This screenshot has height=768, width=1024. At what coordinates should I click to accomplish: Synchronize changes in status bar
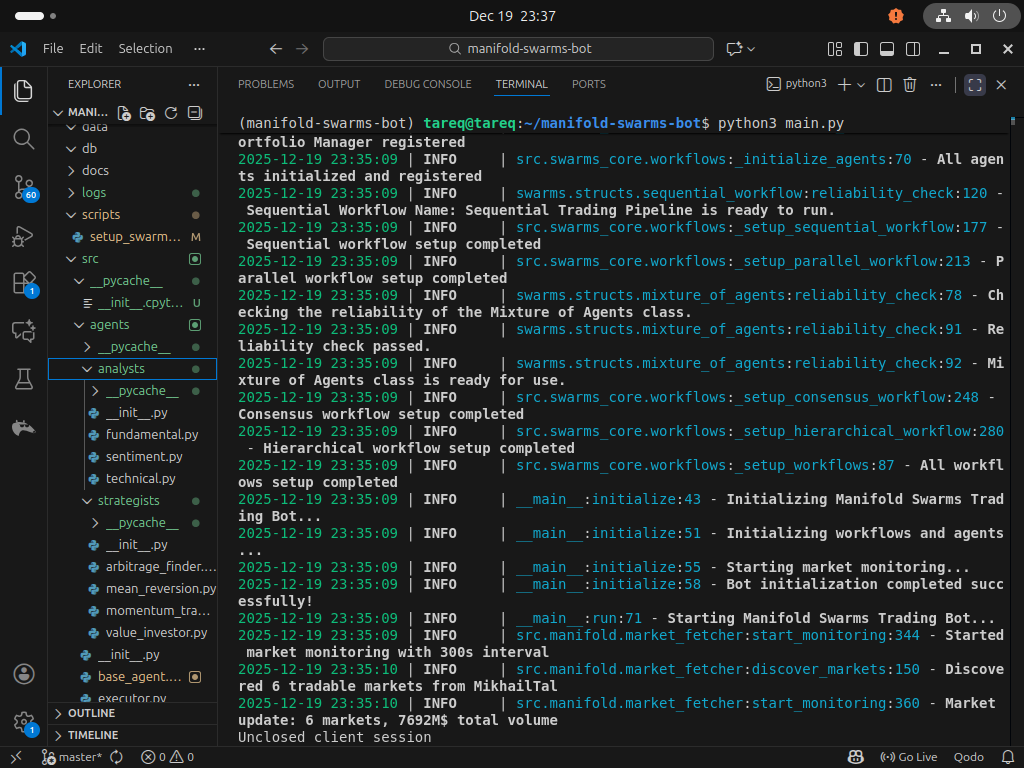click(x=116, y=758)
